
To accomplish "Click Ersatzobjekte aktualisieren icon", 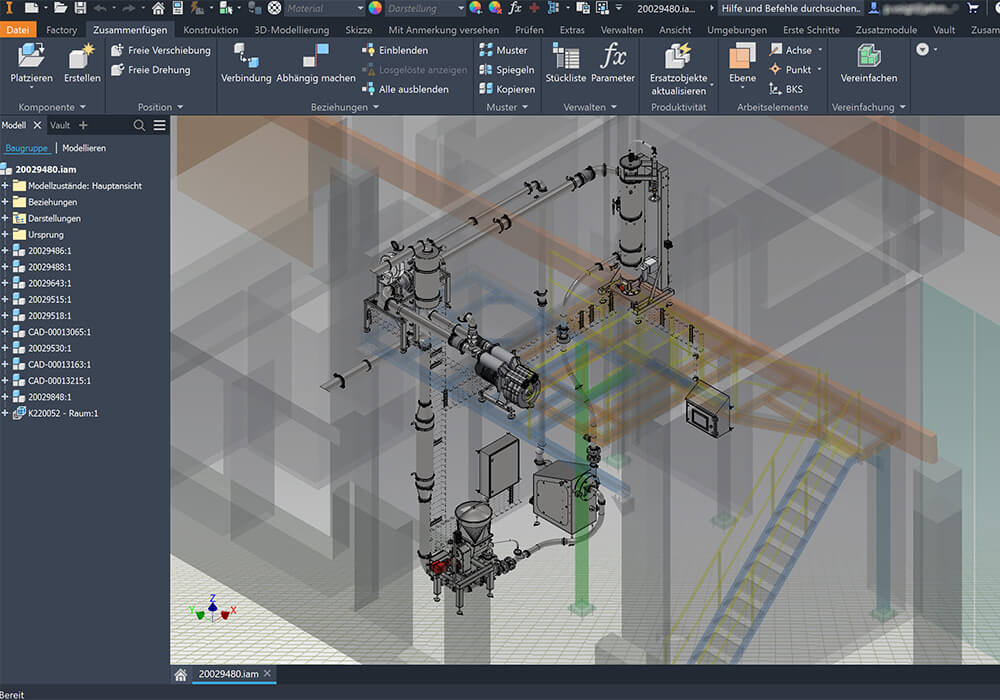I will [678, 56].
